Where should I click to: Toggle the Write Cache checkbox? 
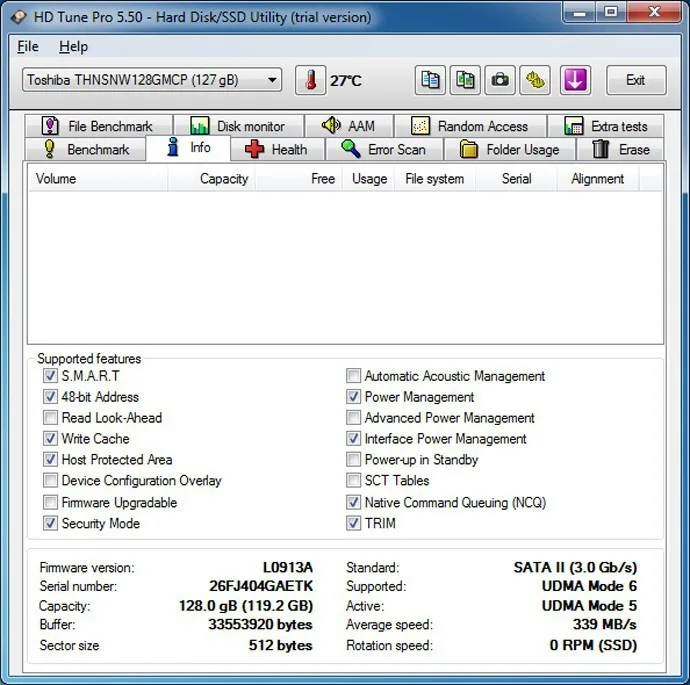[x=50, y=438]
